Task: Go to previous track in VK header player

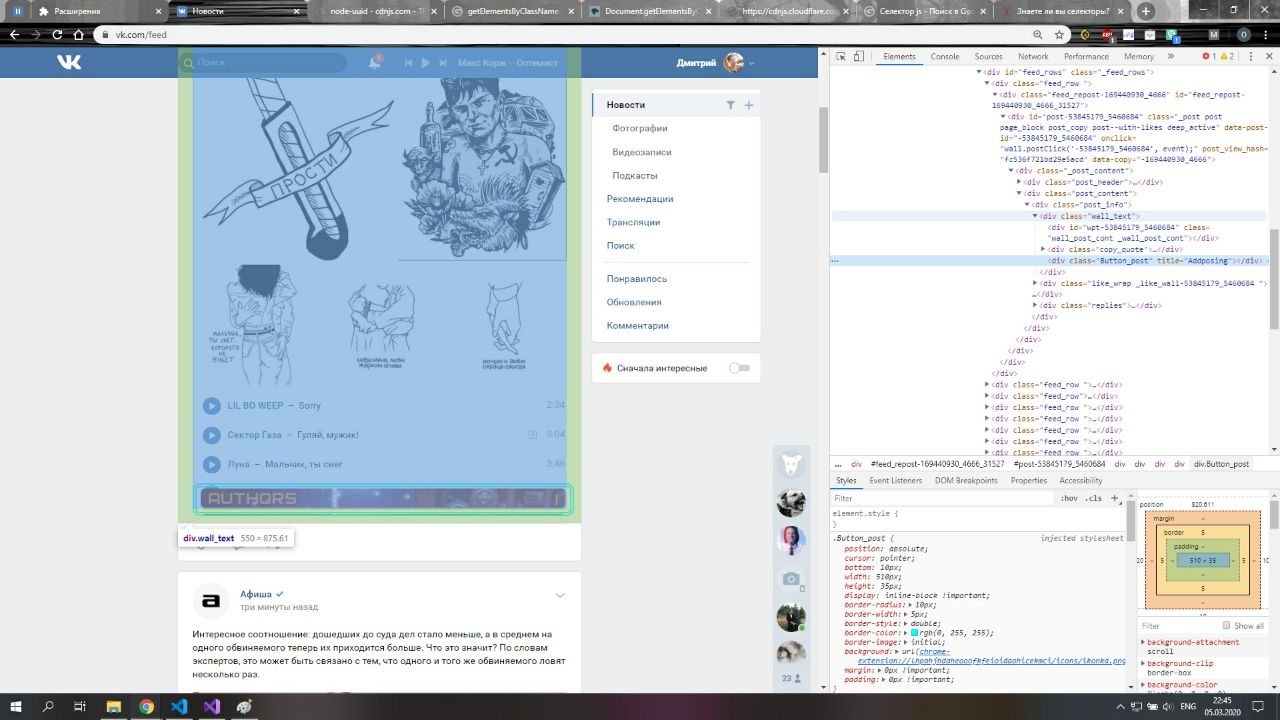Action: coord(408,63)
